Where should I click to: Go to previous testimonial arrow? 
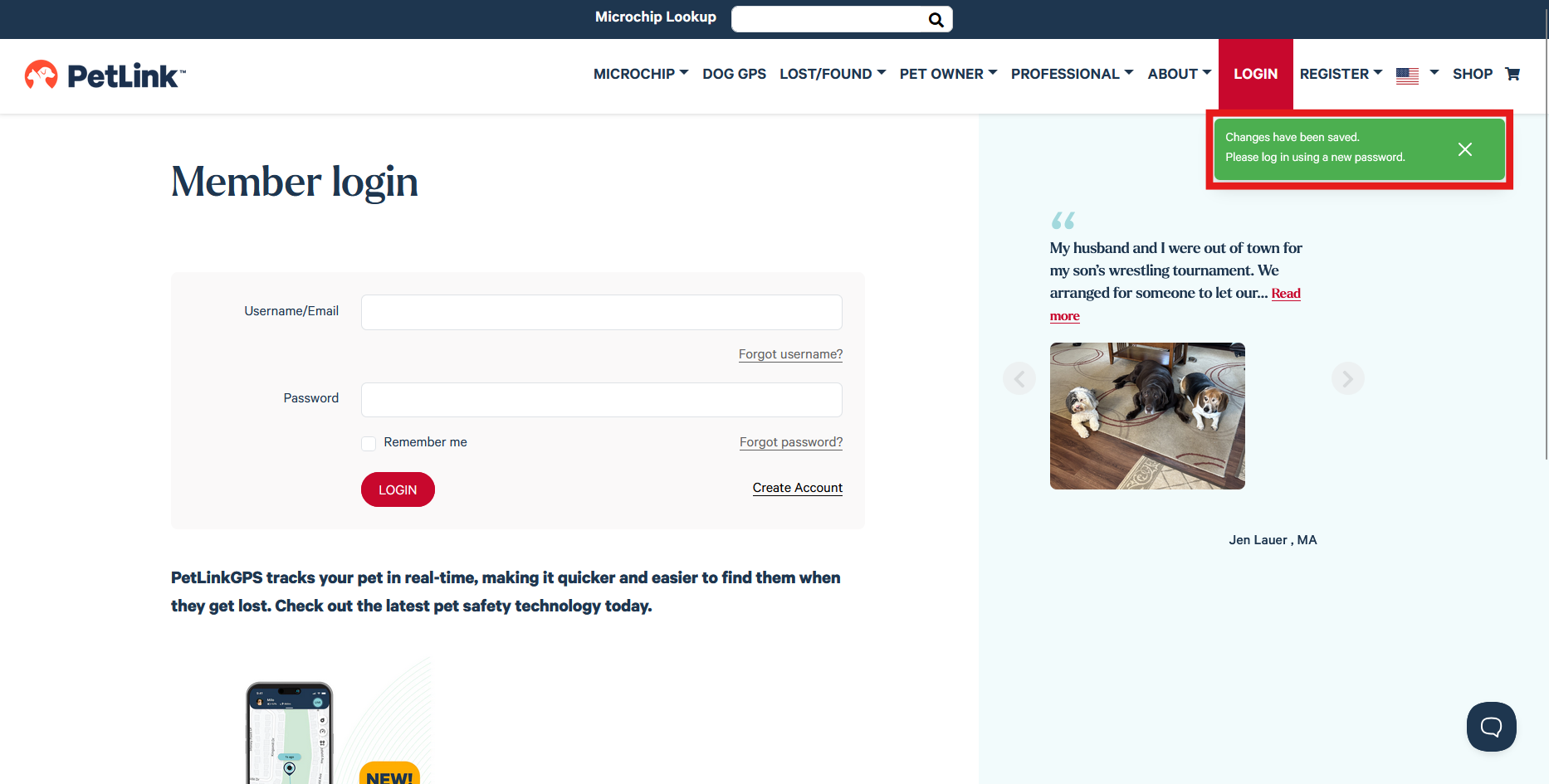point(1019,378)
